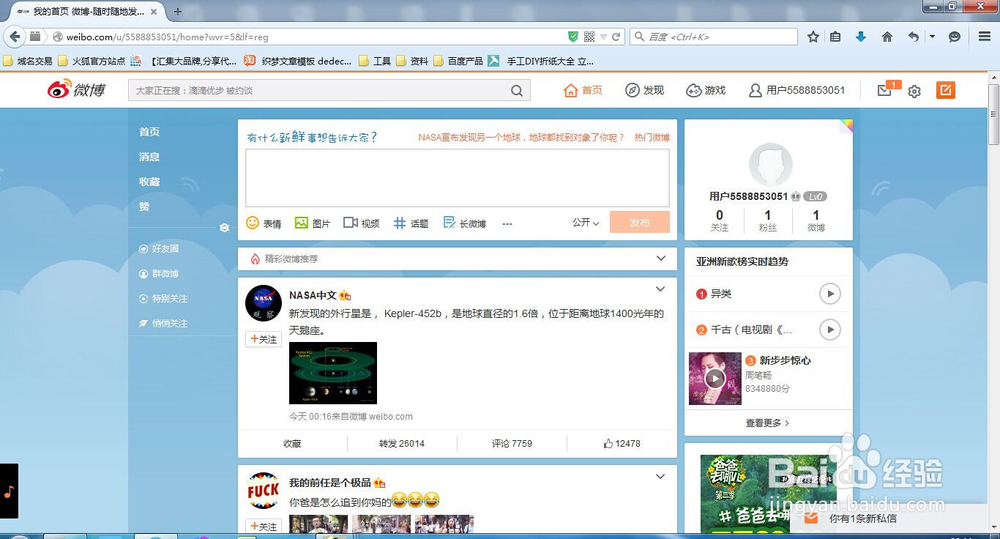Screen dimensions: 1000x539
Task: Click the page vertical scrollbar thumb
Action: click(x=993, y=115)
